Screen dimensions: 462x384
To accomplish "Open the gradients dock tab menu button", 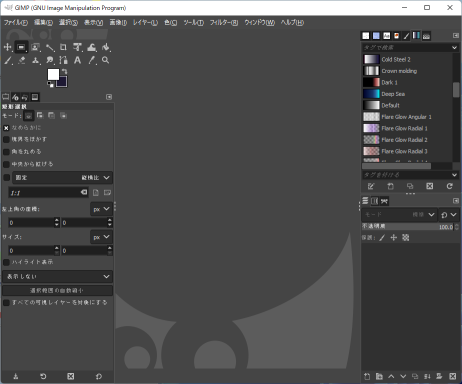I will [456, 36].
